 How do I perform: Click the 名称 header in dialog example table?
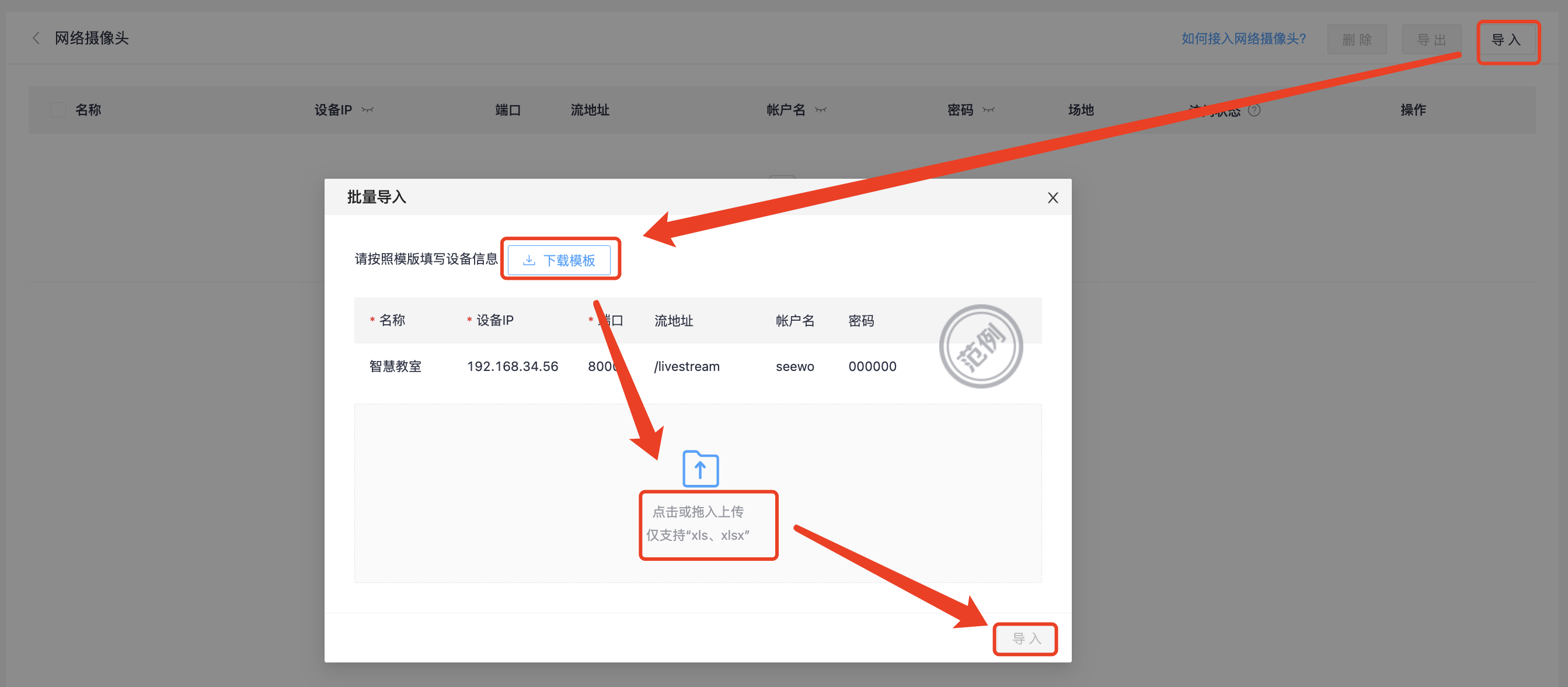tap(391, 320)
